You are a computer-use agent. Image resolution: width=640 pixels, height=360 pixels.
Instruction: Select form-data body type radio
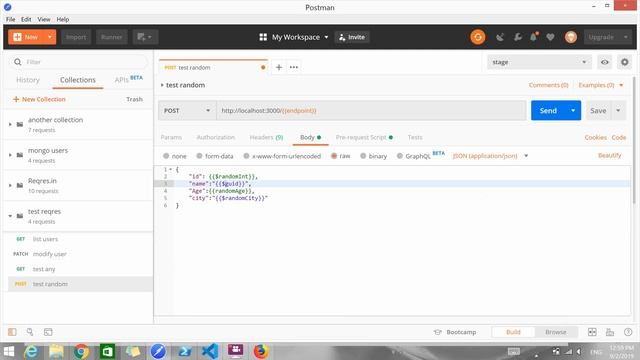(199, 156)
